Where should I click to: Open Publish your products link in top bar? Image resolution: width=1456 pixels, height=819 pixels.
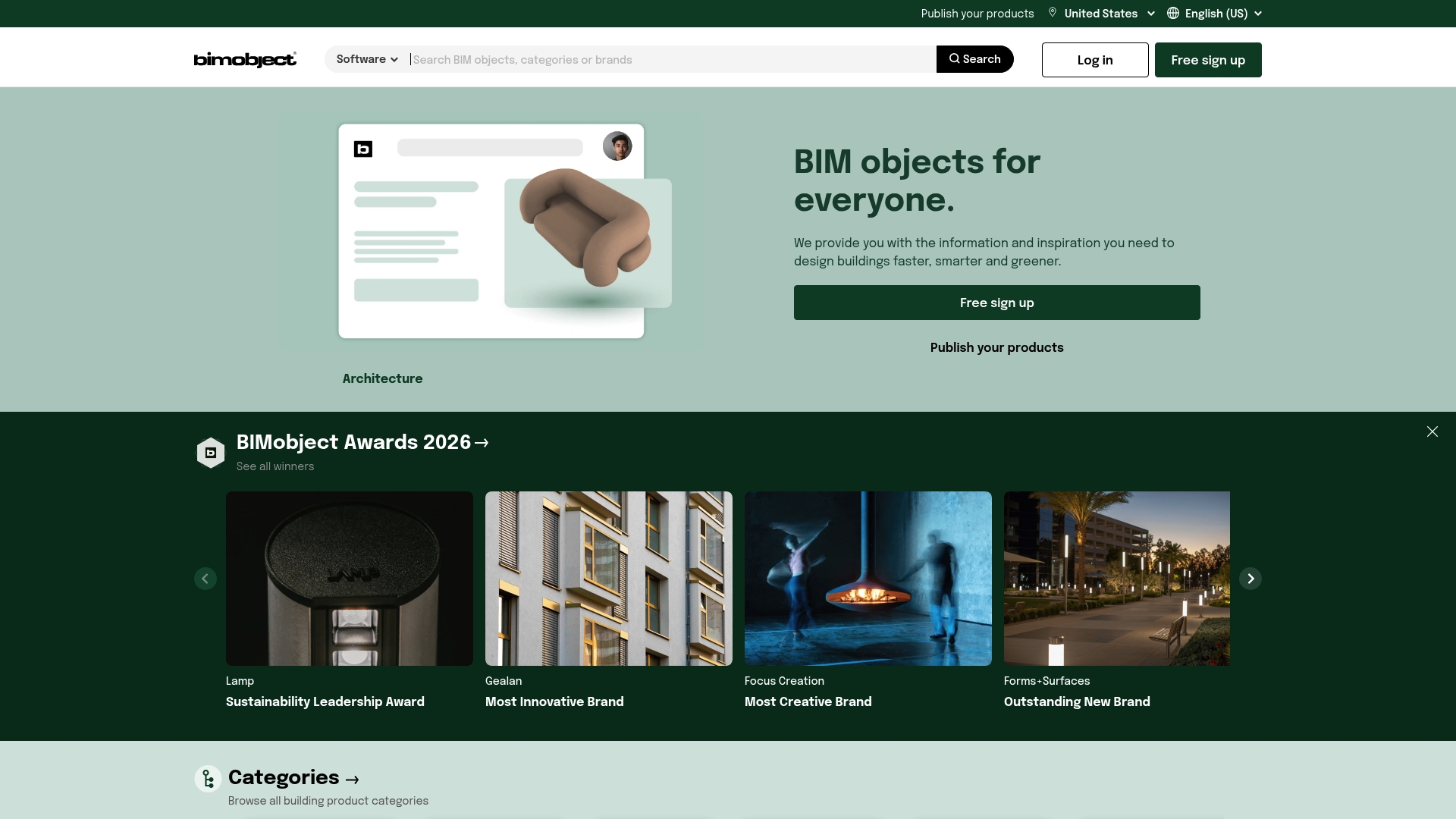click(977, 14)
